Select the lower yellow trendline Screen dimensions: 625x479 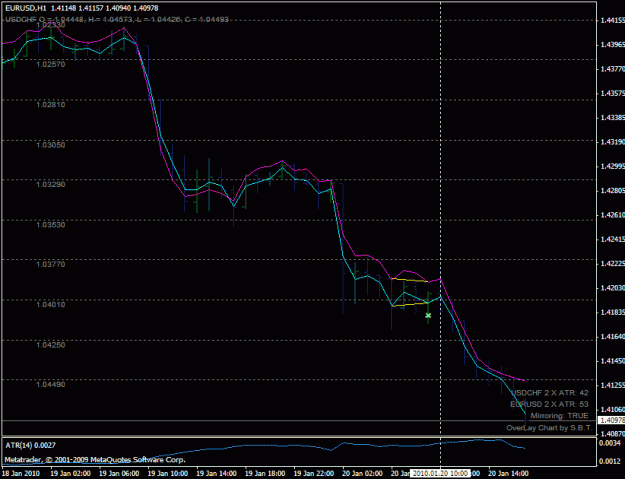410,304
